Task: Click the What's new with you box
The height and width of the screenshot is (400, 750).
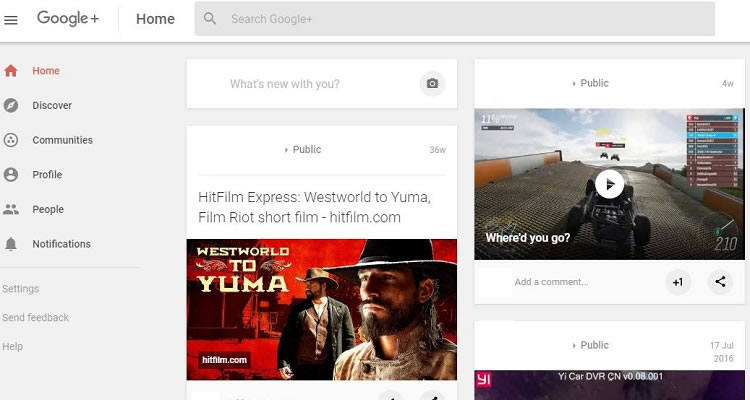Action: point(321,84)
